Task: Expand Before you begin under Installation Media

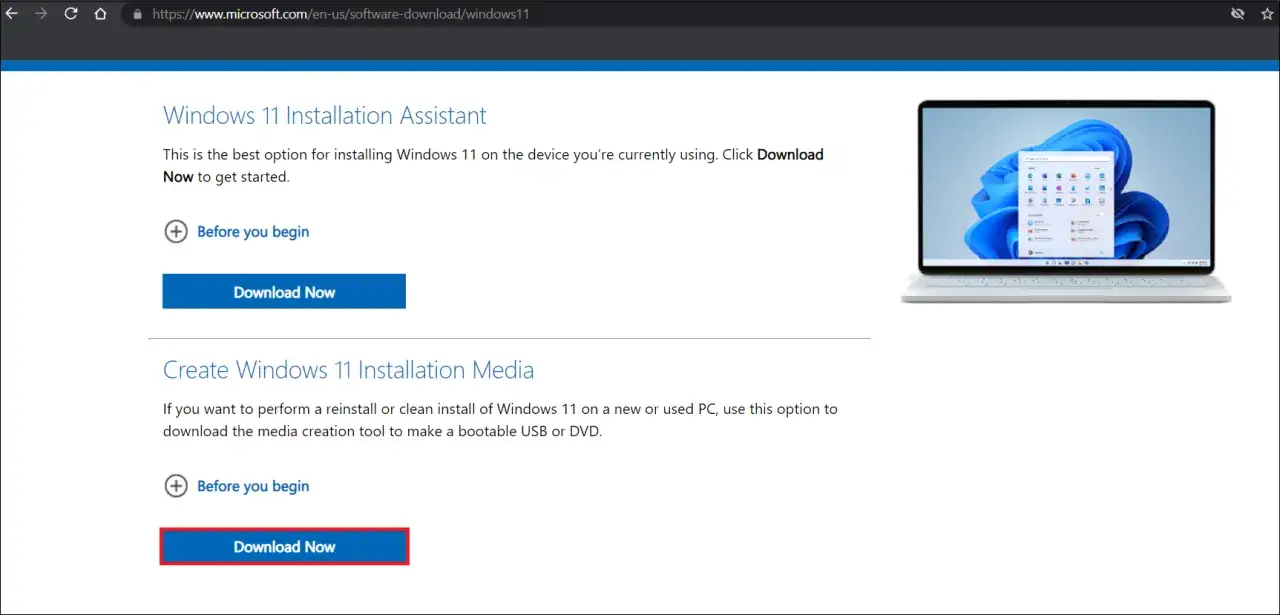Action: pos(236,486)
